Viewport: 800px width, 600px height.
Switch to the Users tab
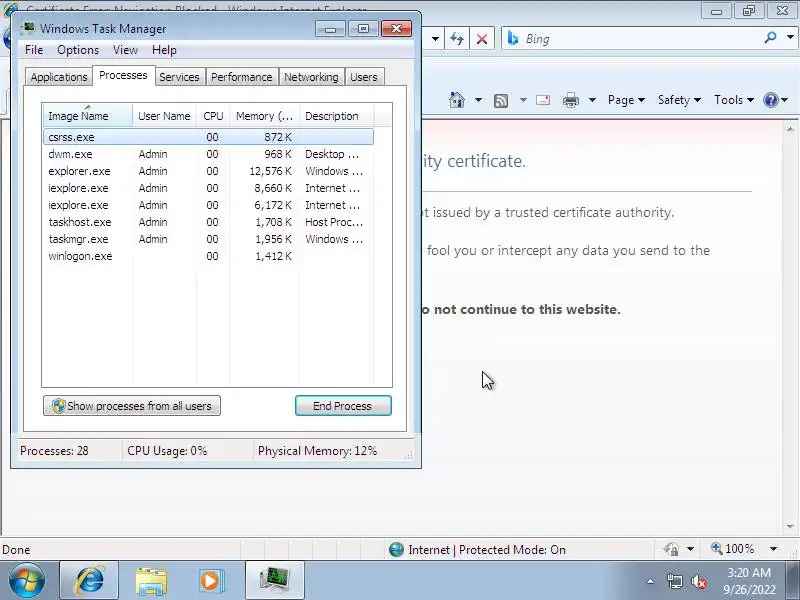click(x=364, y=77)
